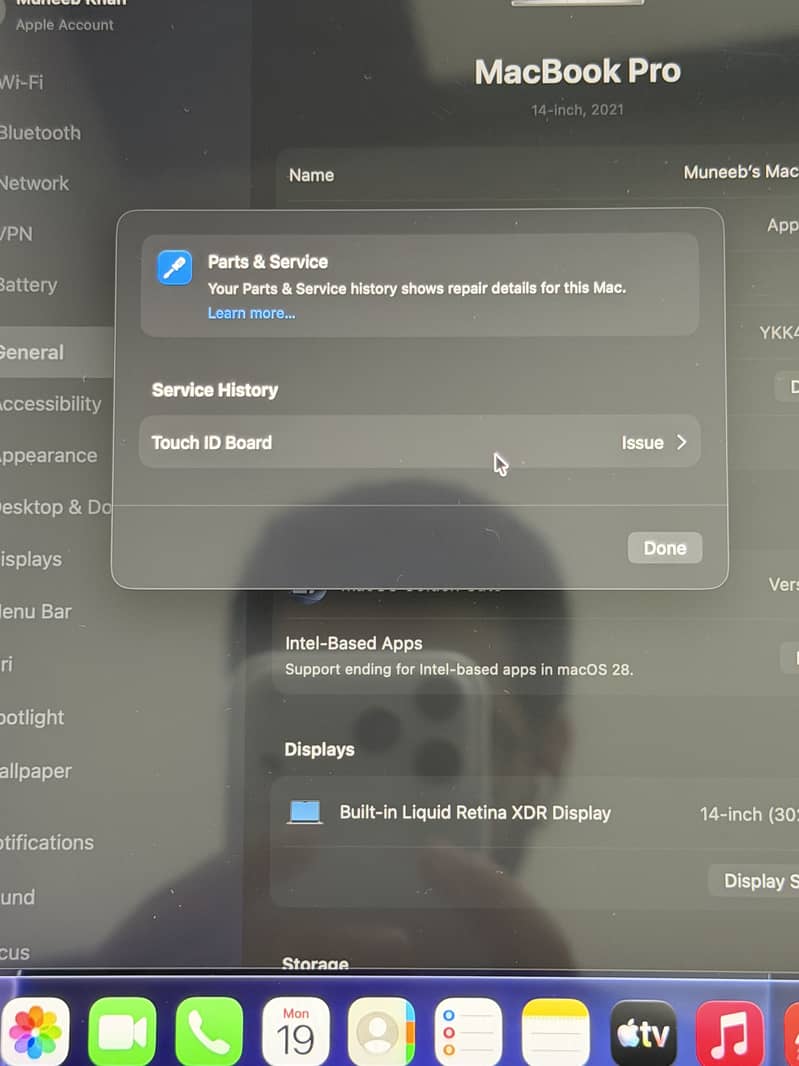This screenshot has width=799, height=1066.
Task: Open Wallpaper settings in sidebar
Action: [35, 771]
